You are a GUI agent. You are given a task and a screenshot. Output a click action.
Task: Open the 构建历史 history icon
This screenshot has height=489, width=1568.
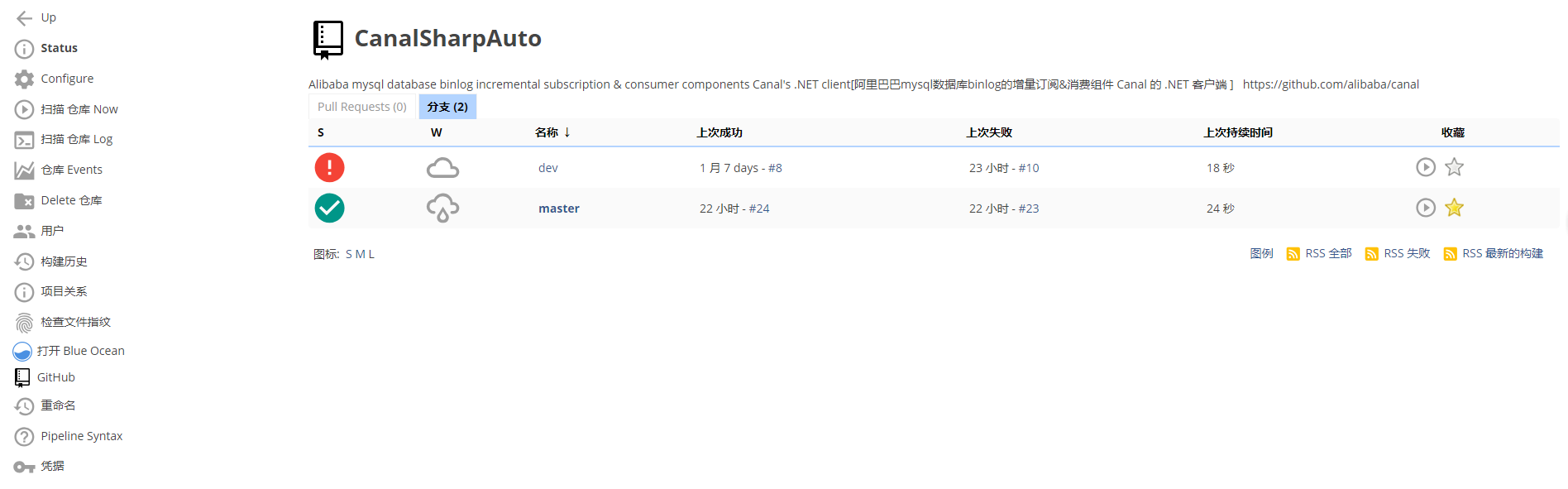tap(25, 261)
